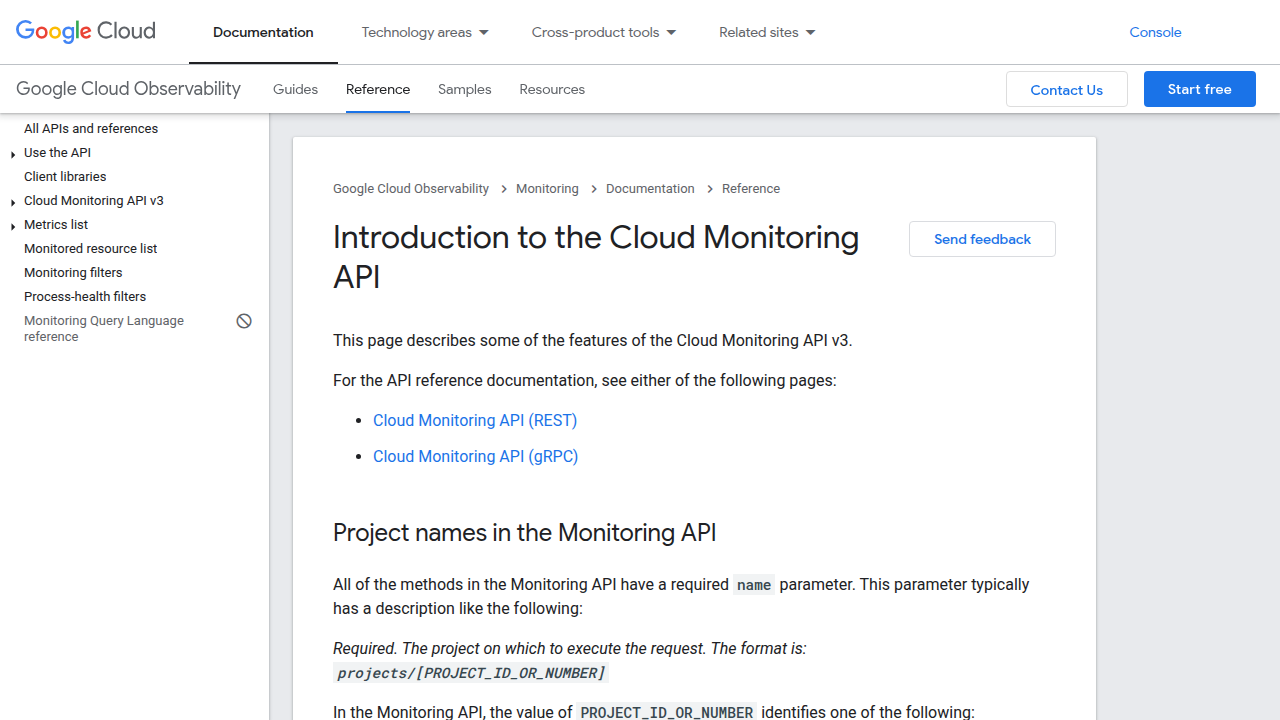Viewport: 1280px width, 720px height.
Task: Click the Documentation breadcrumb link
Action: coord(650,188)
